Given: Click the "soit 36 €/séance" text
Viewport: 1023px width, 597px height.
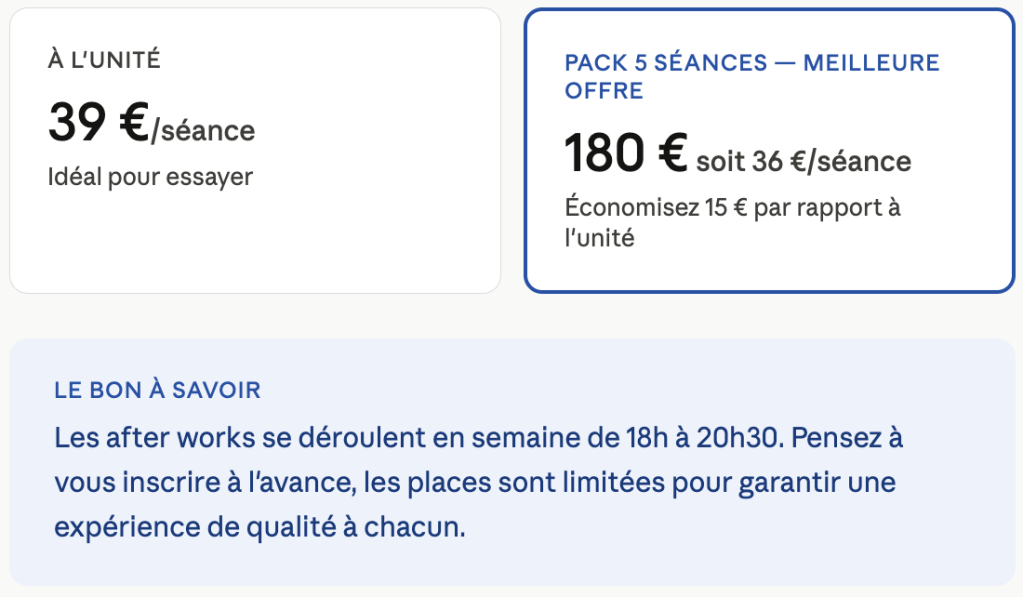Looking at the screenshot, I should [803, 161].
